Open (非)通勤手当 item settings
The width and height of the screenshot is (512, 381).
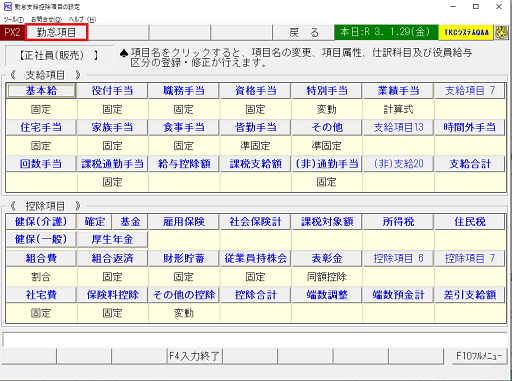pos(327,164)
